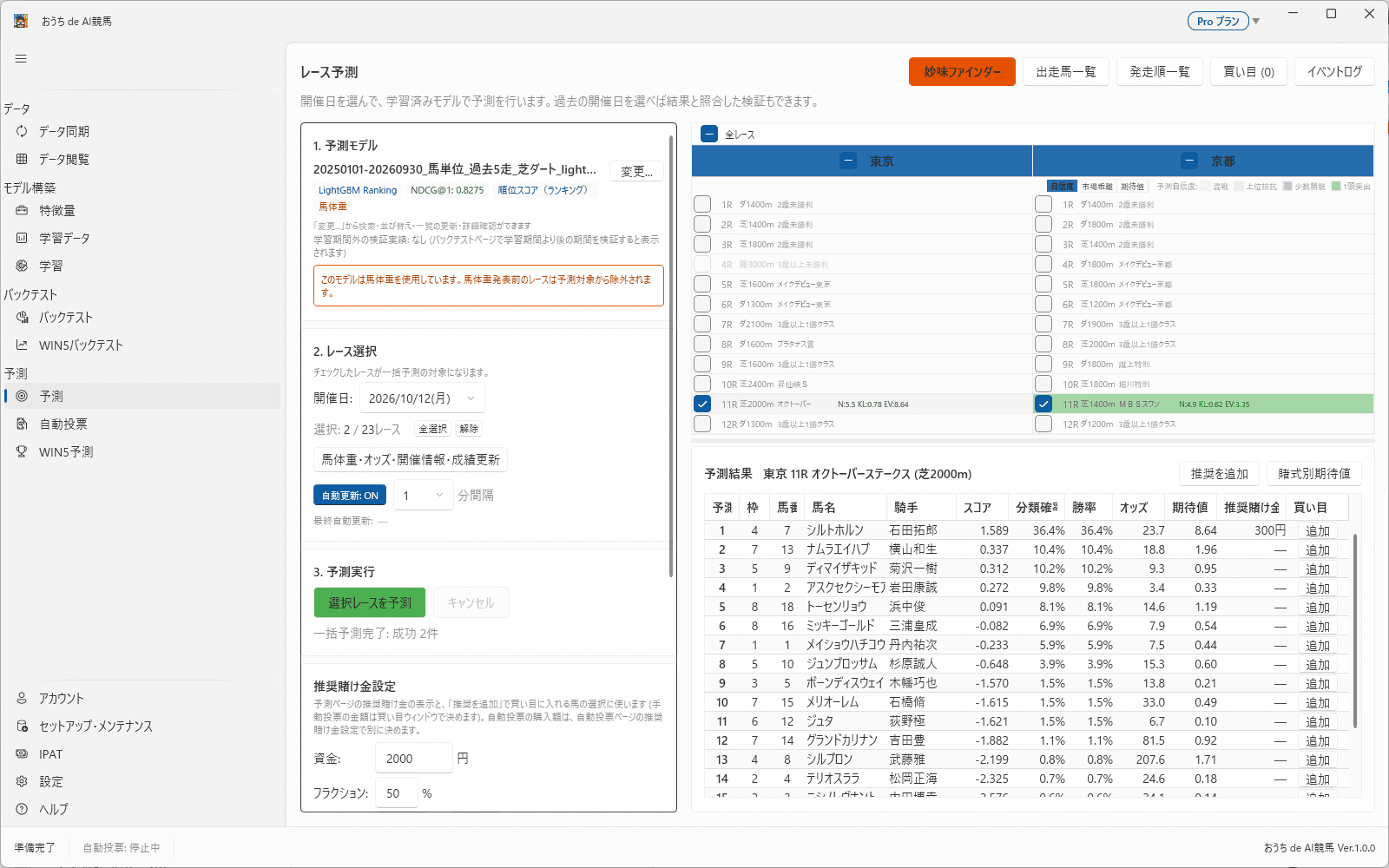Open ヘルプ help page
This screenshot has width=1389, height=868.
pos(141,810)
